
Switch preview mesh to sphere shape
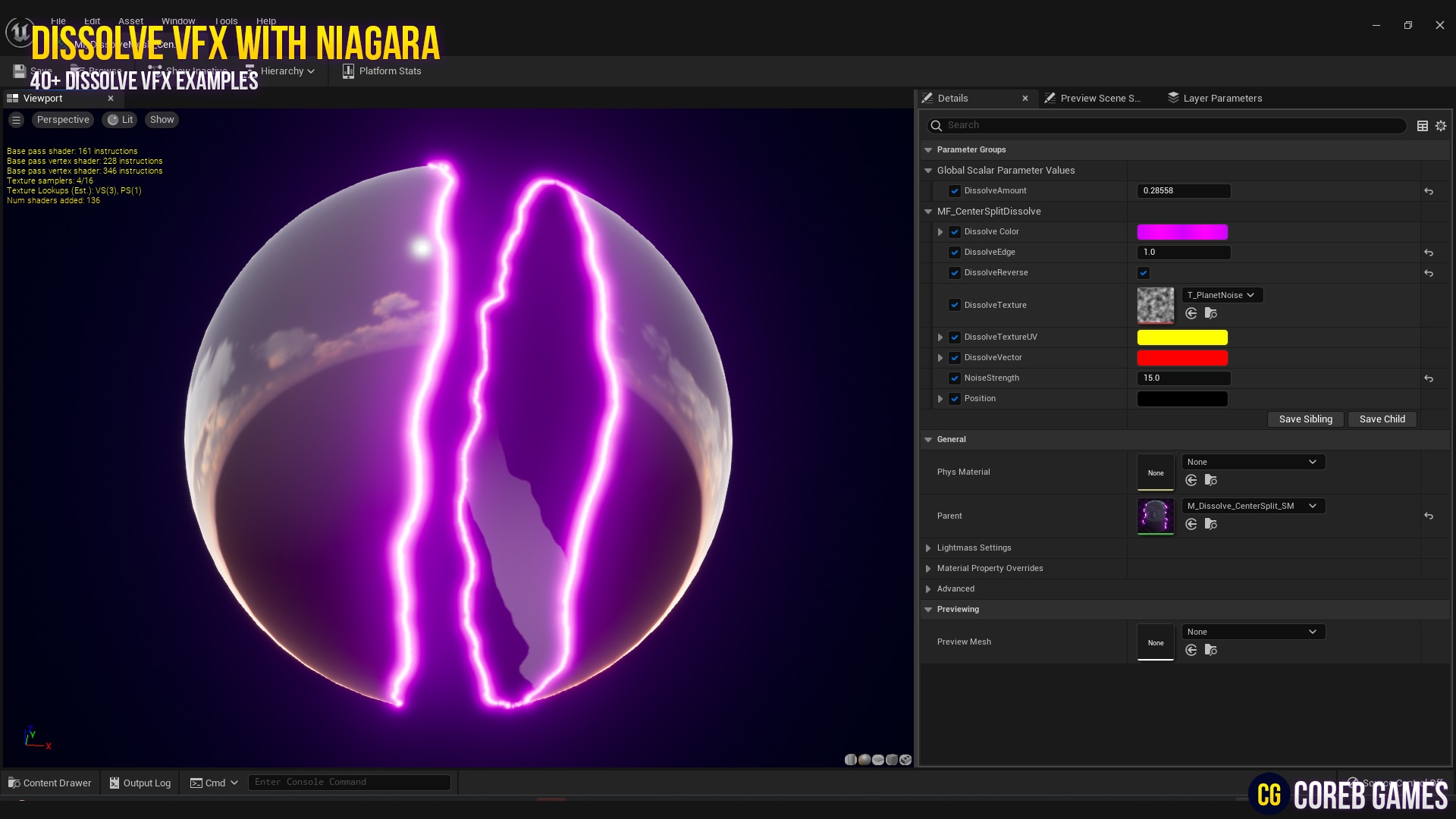coord(864,760)
